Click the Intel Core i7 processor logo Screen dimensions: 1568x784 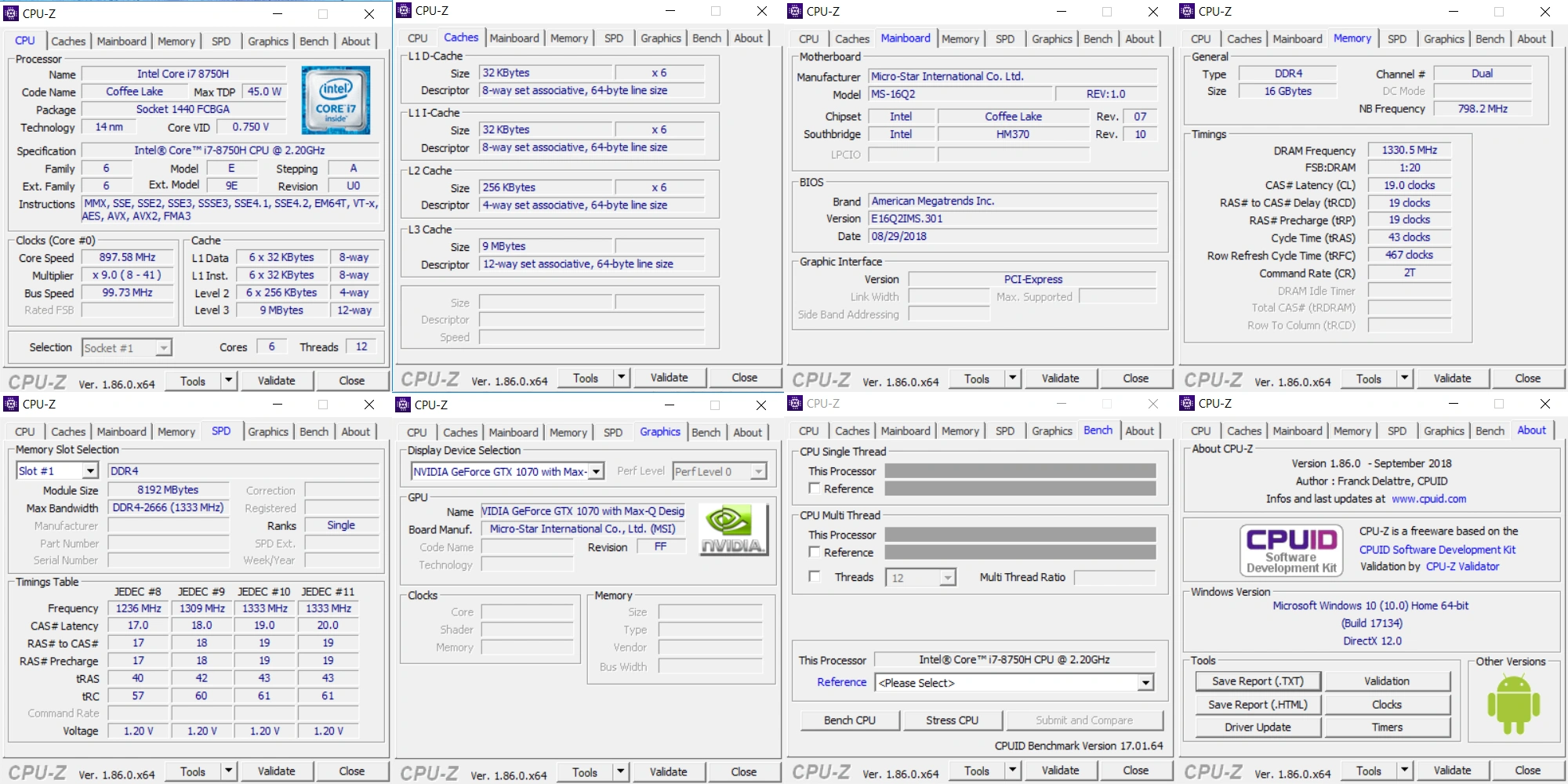(x=336, y=100)
